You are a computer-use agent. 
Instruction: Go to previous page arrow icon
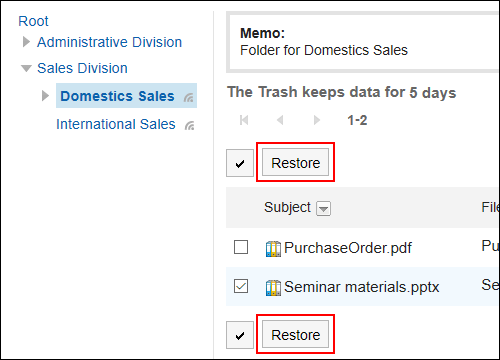pos(280,120)
